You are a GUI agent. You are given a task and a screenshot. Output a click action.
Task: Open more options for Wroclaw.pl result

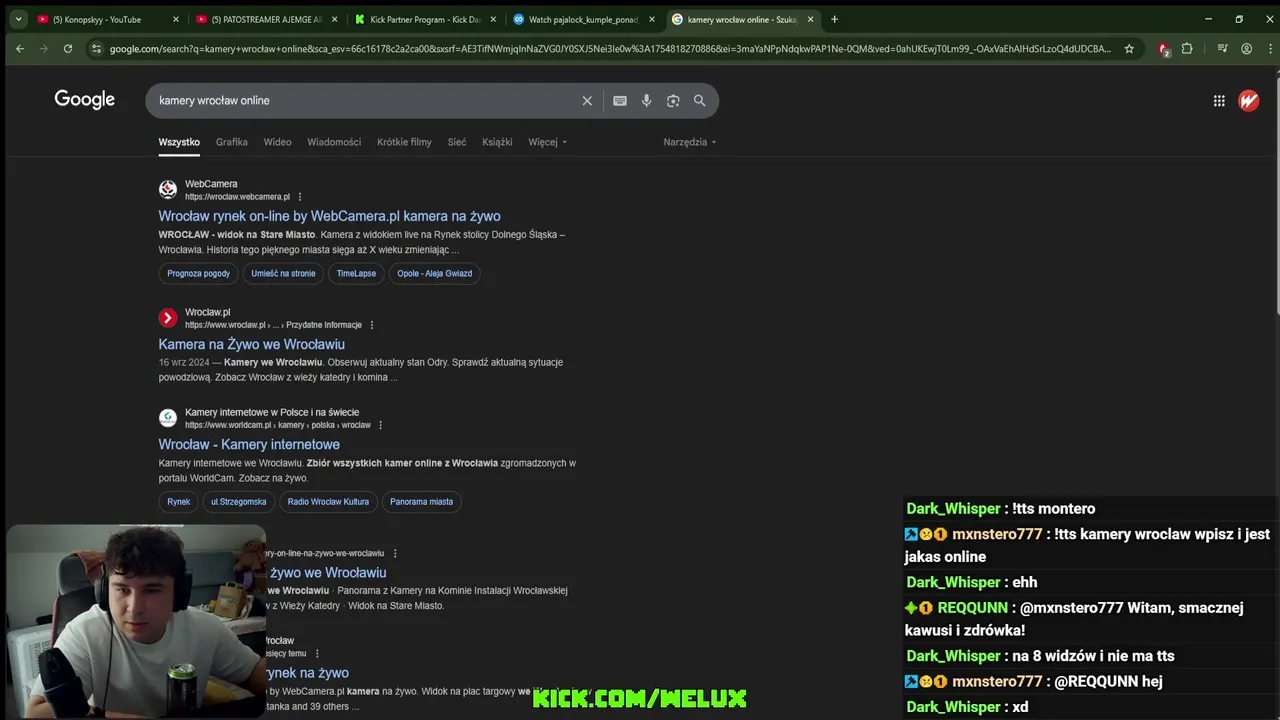point(372,325)
